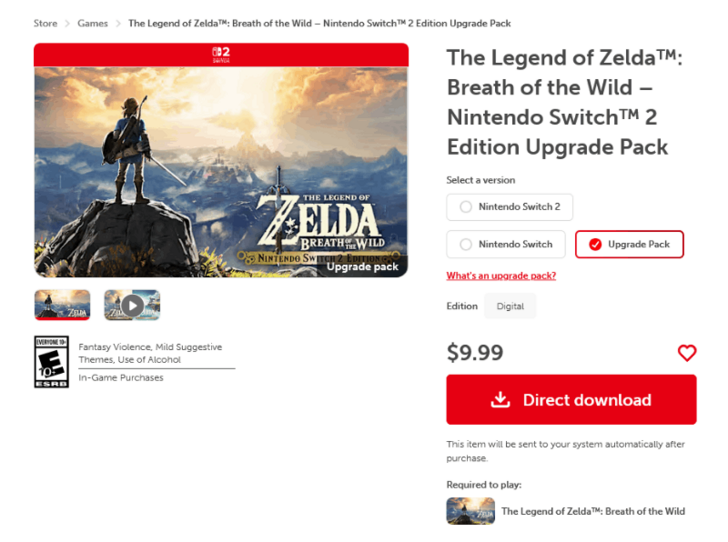Open The Legend of Zelda: Breath of the Wild link
The image size is (728, 542).
point(593,511)
